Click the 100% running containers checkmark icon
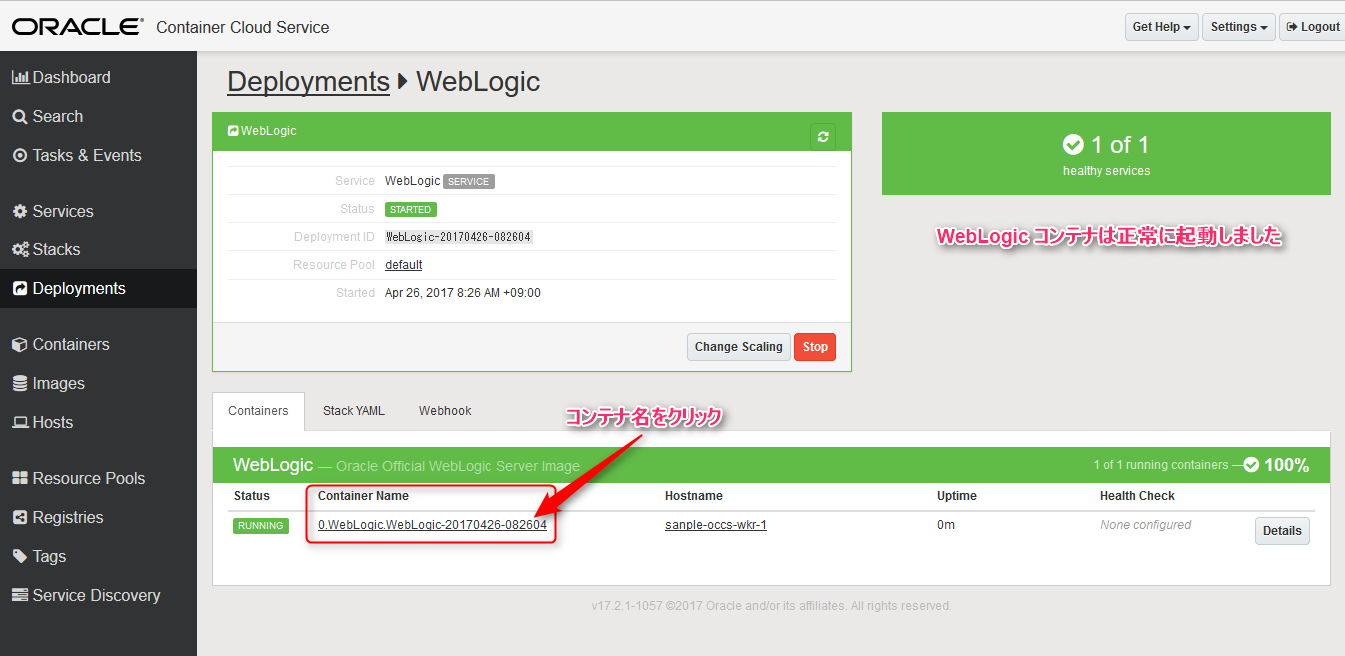 (x=1251, y=465)
